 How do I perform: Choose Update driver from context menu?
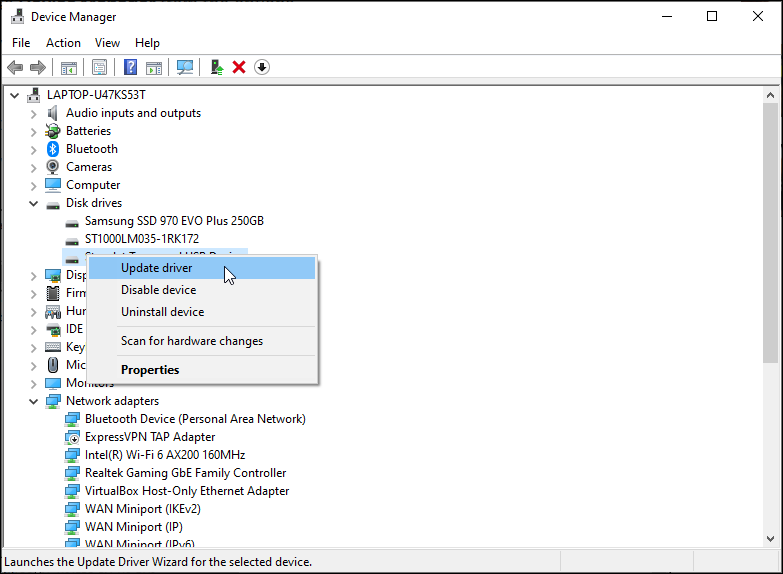(x=157, y=268)
